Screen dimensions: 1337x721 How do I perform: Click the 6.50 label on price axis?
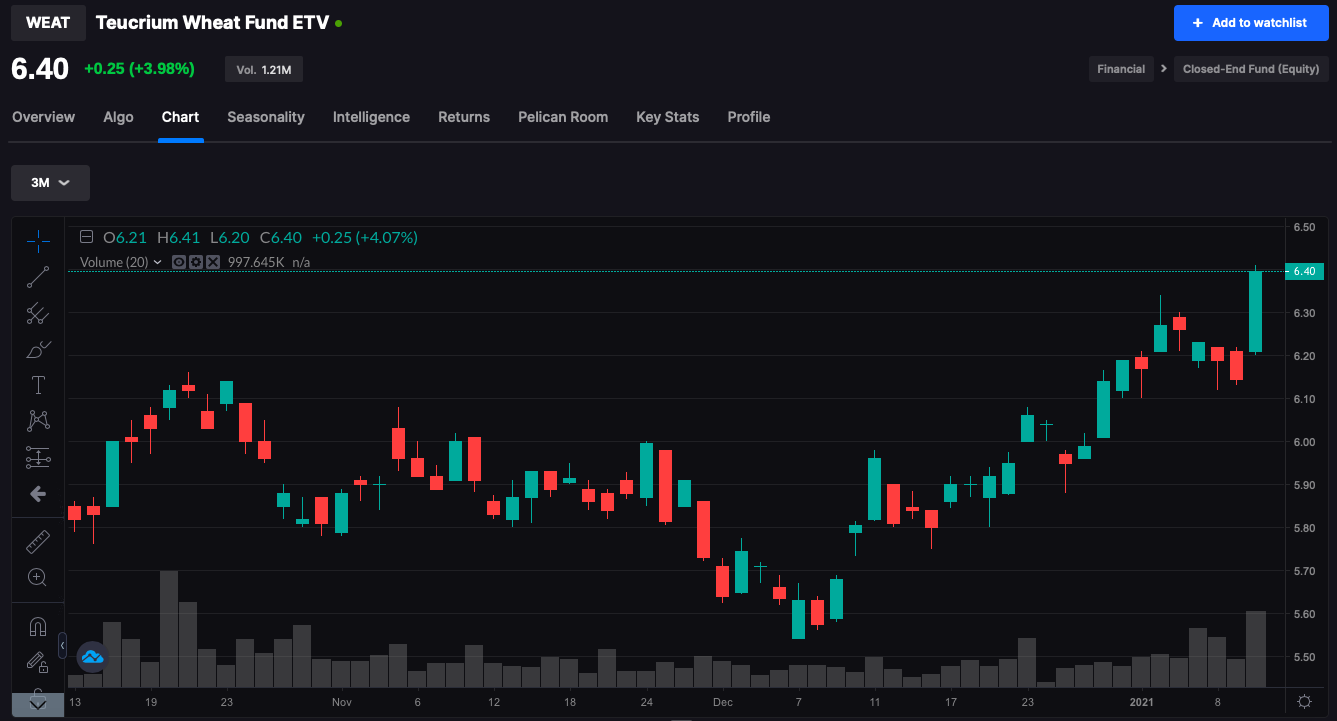(x=1303, y=227)
